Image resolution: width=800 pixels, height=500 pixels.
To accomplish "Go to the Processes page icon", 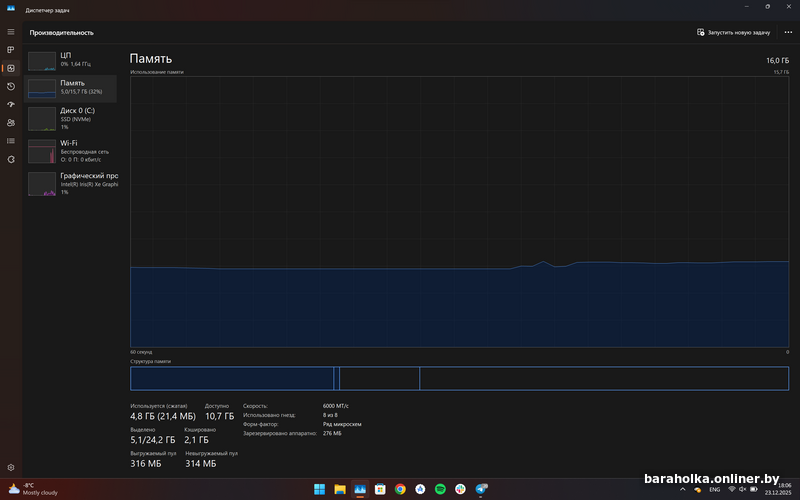I will (x=11, y=49).
